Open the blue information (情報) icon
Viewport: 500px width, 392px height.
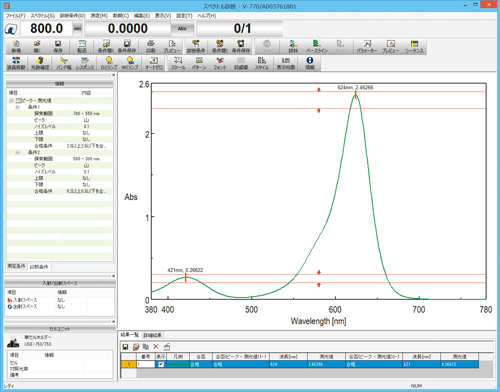pos(310,63)
